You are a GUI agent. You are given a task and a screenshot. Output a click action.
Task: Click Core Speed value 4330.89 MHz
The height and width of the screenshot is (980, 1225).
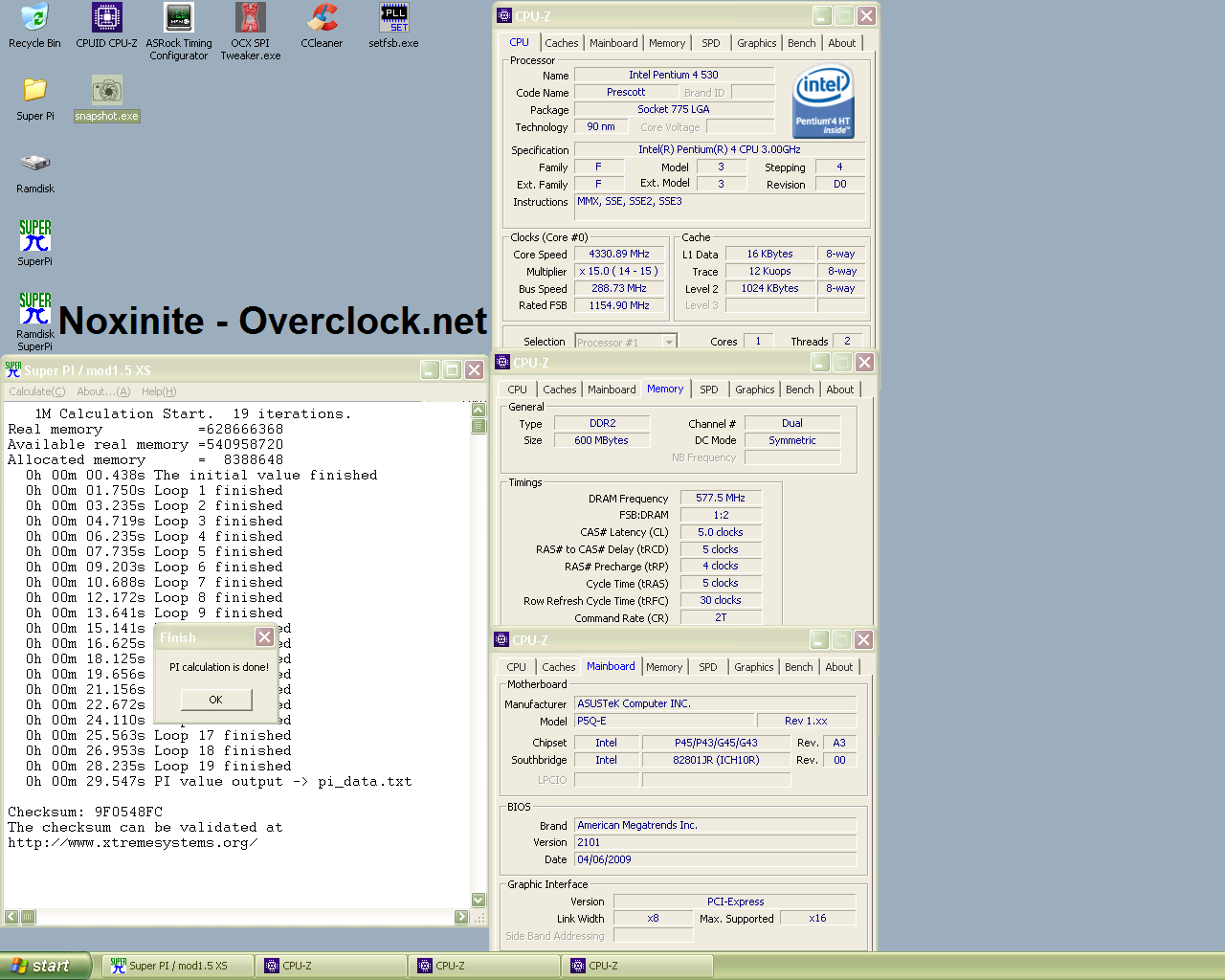point(619,255)
